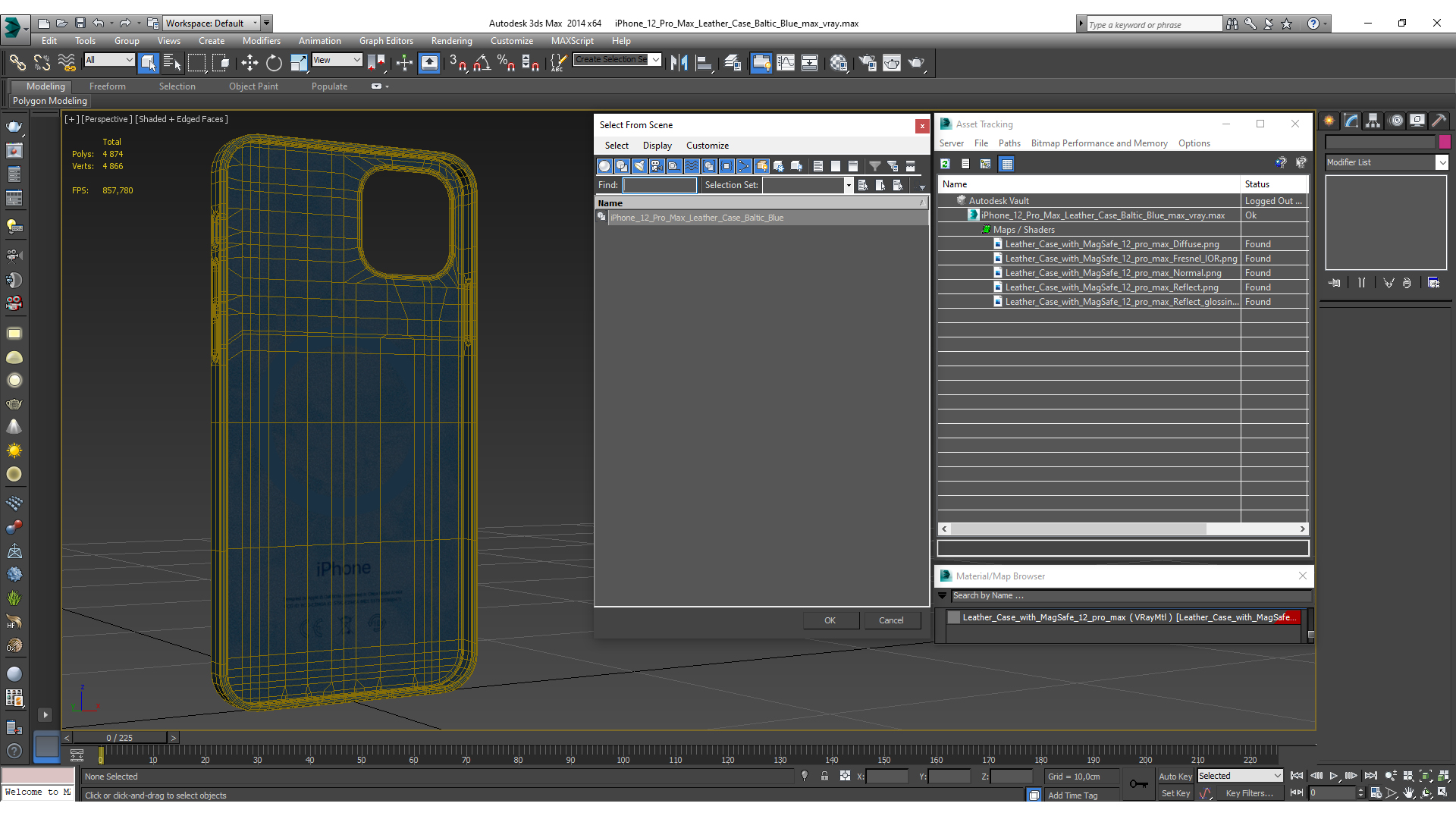1456x819 pixels.
Task: Activate Select and Rotate tool
Action: point(274,63)
